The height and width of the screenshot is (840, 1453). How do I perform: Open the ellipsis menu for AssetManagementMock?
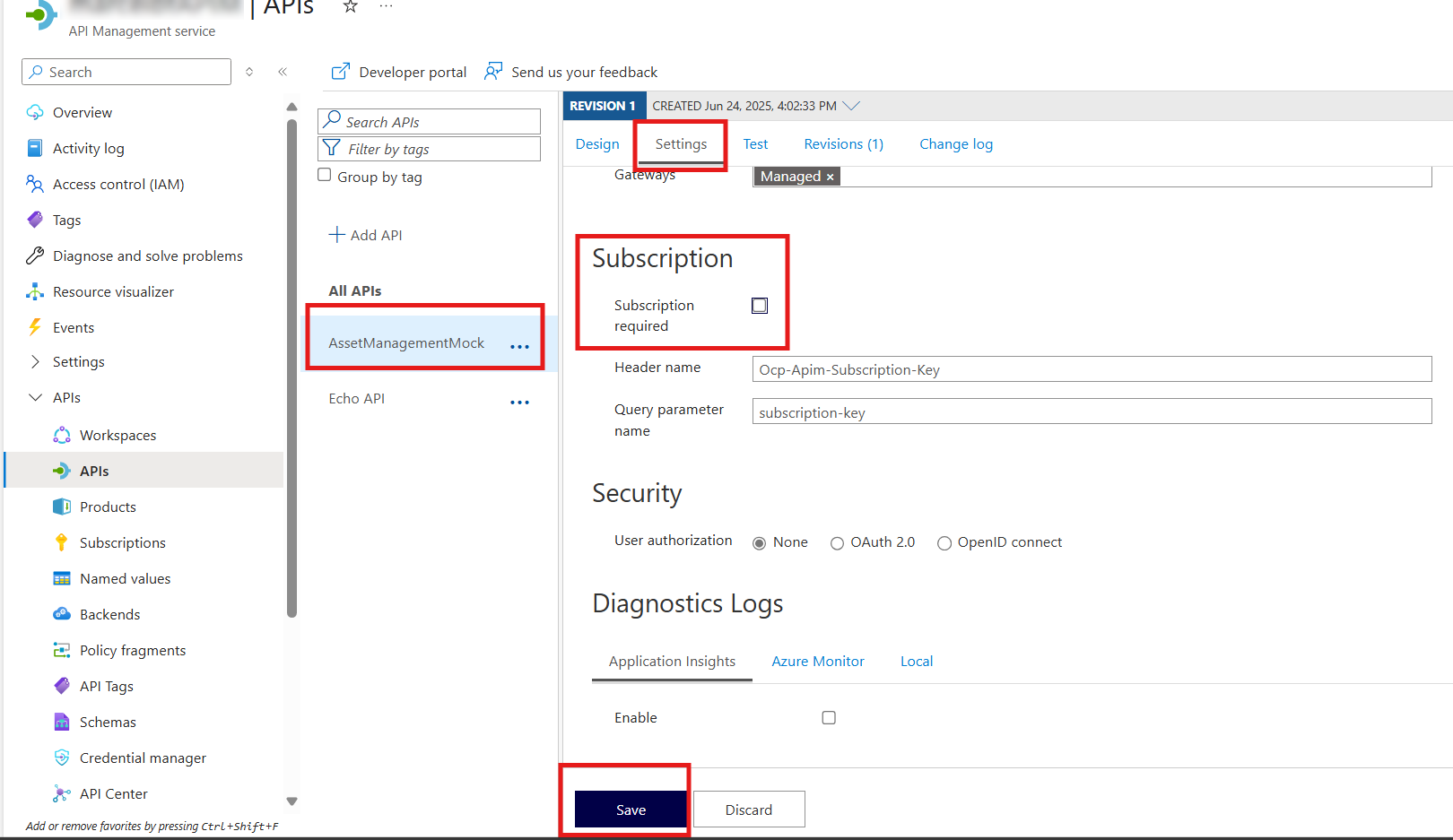coord(520,345)
